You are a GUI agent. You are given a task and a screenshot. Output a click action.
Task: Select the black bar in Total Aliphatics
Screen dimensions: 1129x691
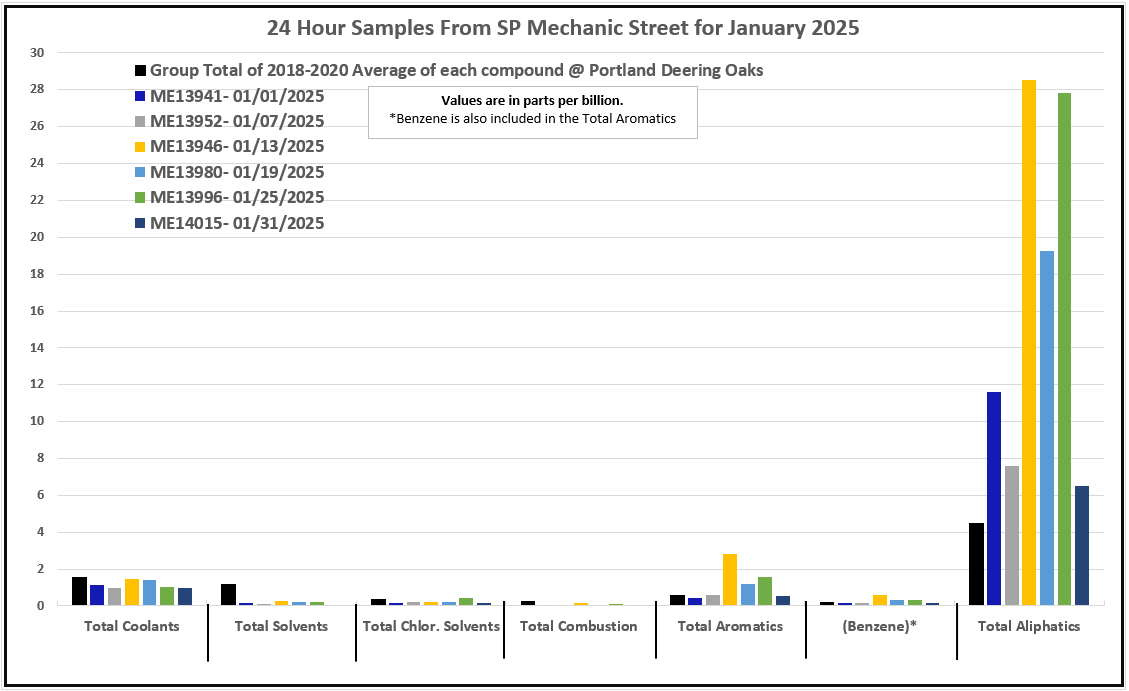click(976, 564)
